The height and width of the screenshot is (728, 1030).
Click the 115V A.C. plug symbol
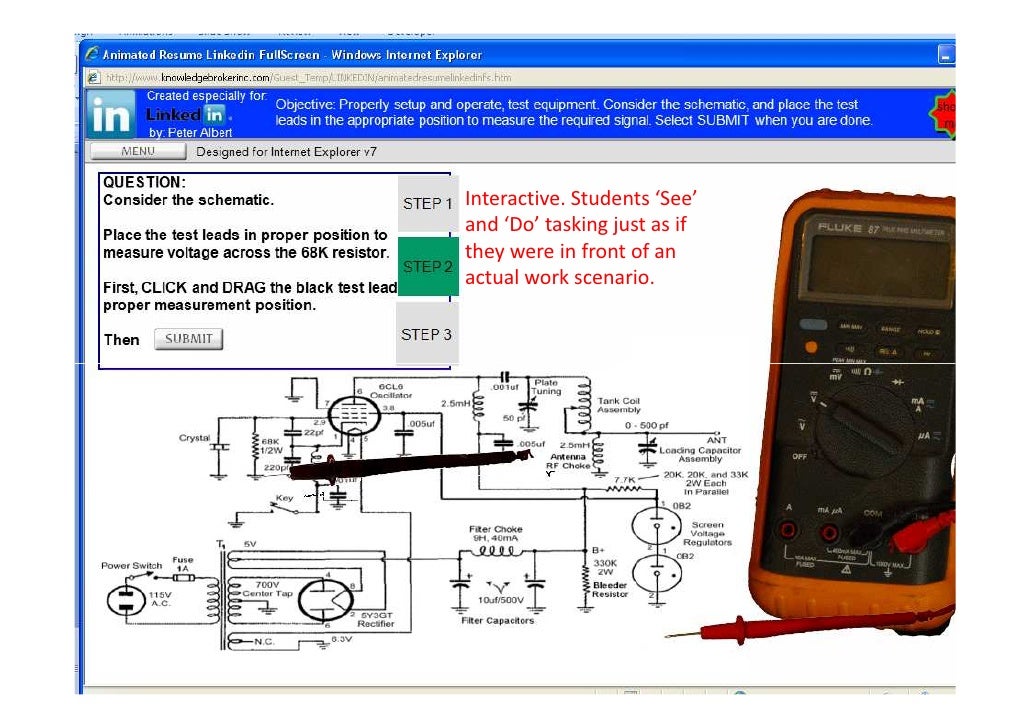coord(125,600)
